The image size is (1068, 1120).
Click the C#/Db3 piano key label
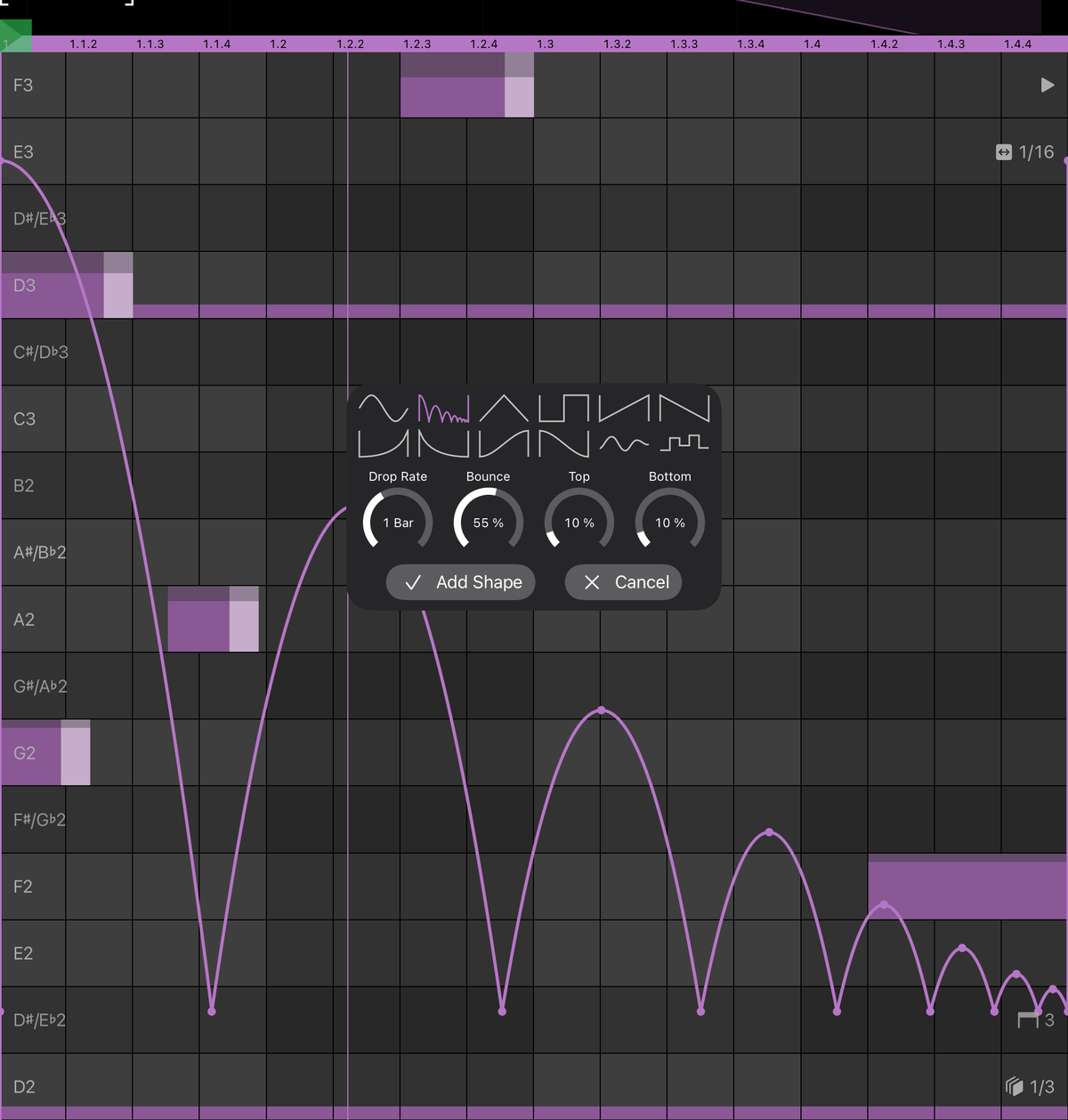pyautogui.click(x=40, y=352)
